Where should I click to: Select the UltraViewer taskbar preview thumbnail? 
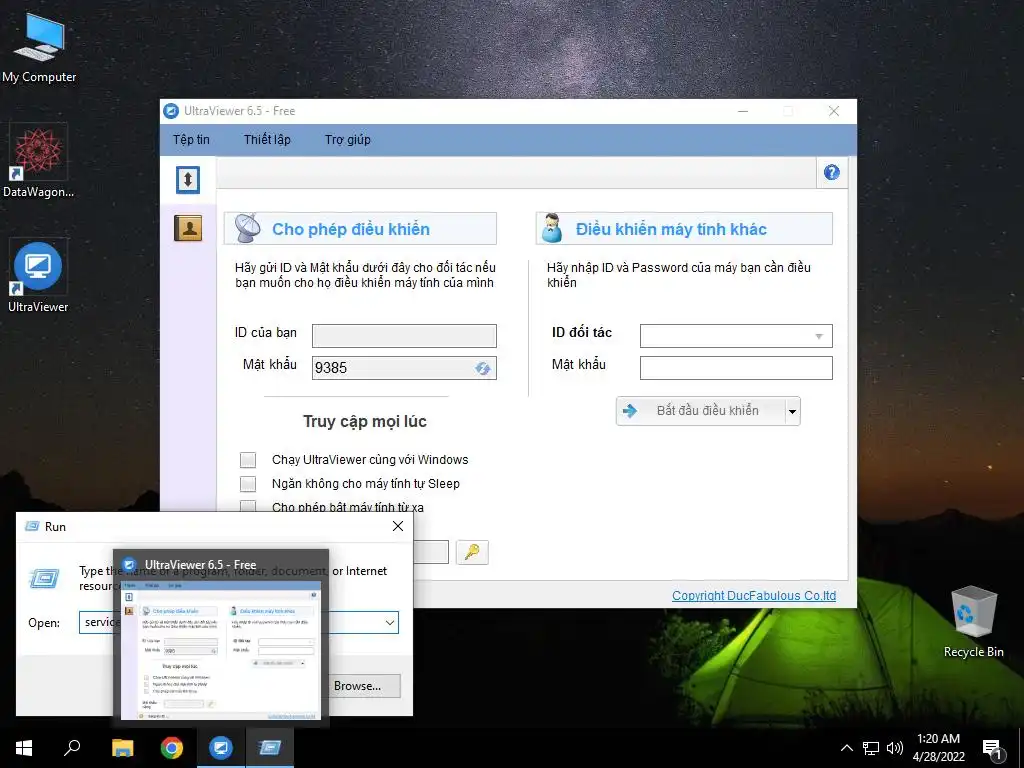coord(221,637)
